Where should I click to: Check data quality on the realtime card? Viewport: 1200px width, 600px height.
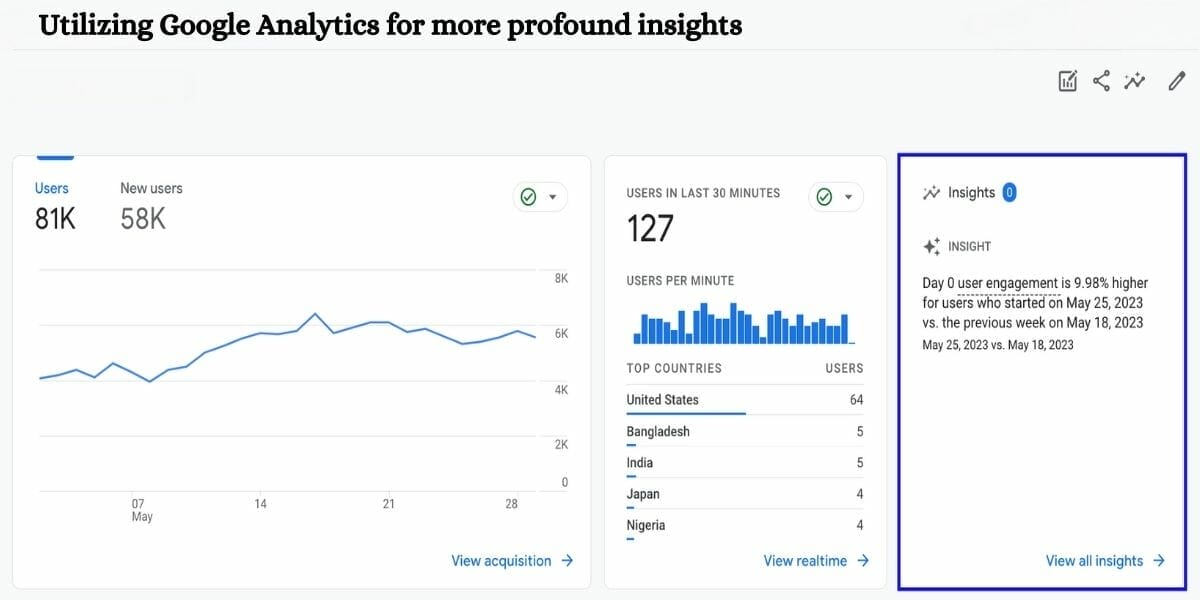click(x=824, y=196)
